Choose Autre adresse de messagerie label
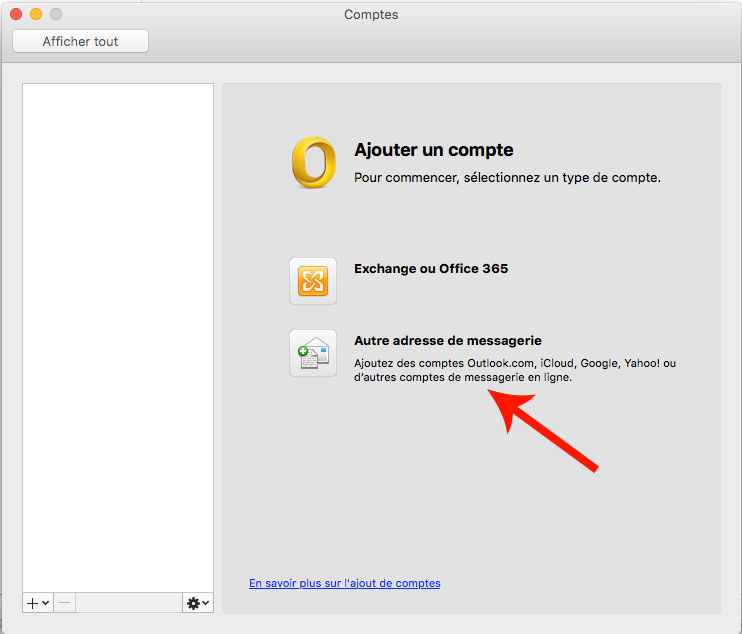This screenshot has width=742, height=634. click(447, 341)
